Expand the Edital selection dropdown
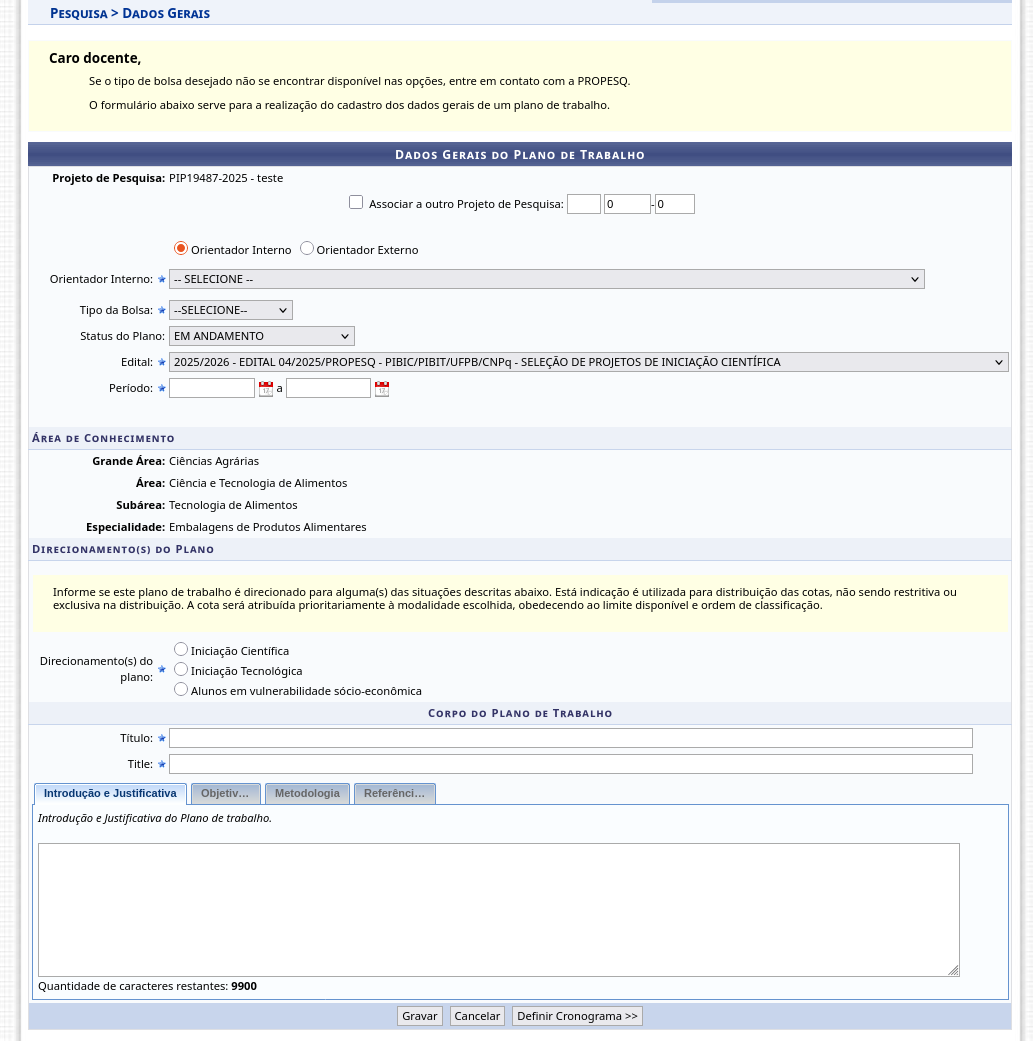This screenshot has height=1041, width=1033. (588, 362)
